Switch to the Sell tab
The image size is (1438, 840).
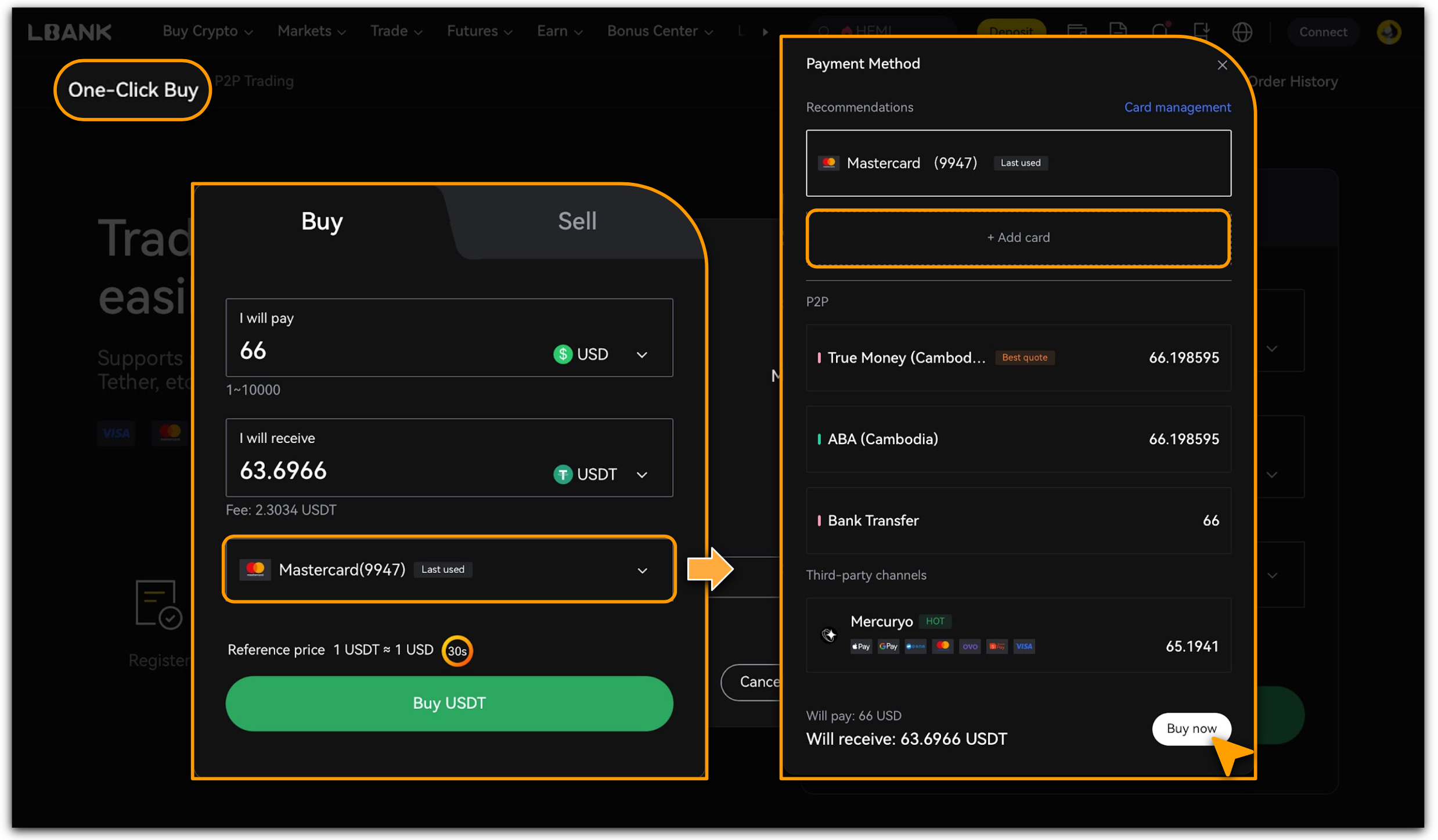tap(576, 221)
